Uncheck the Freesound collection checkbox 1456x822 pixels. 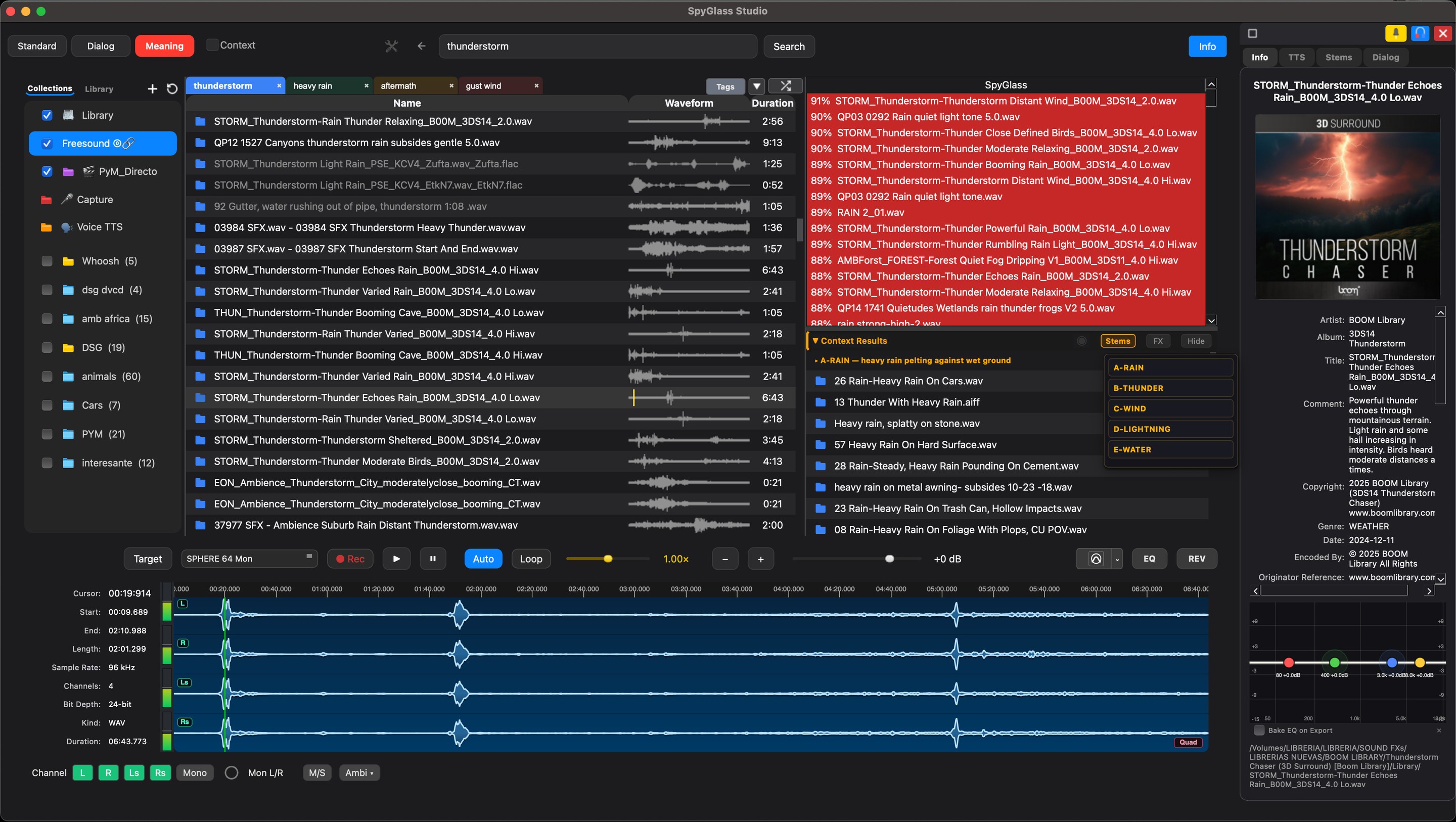tap(47, 144)
